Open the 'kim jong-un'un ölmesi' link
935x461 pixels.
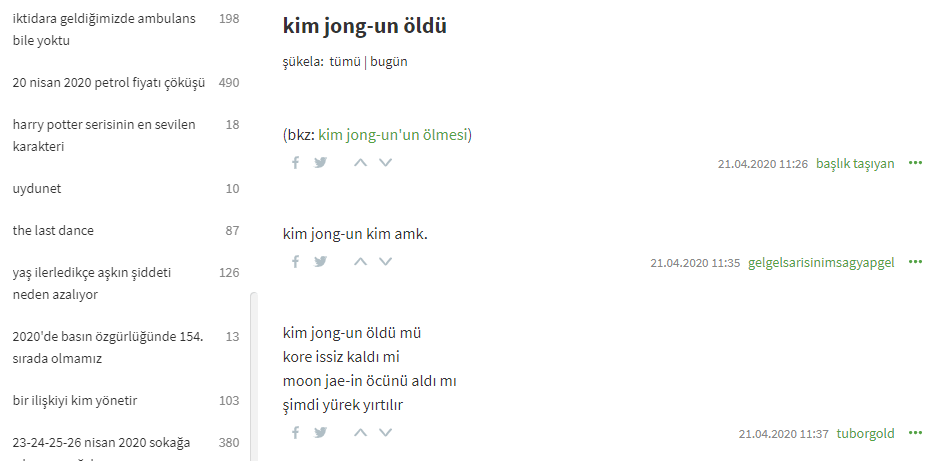(392, 135)
